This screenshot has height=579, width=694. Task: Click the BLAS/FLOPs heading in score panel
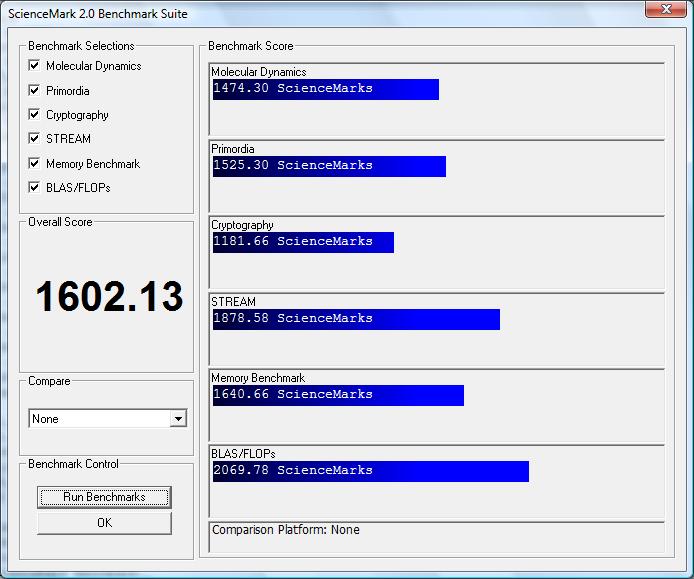click(x=243, y=454)
